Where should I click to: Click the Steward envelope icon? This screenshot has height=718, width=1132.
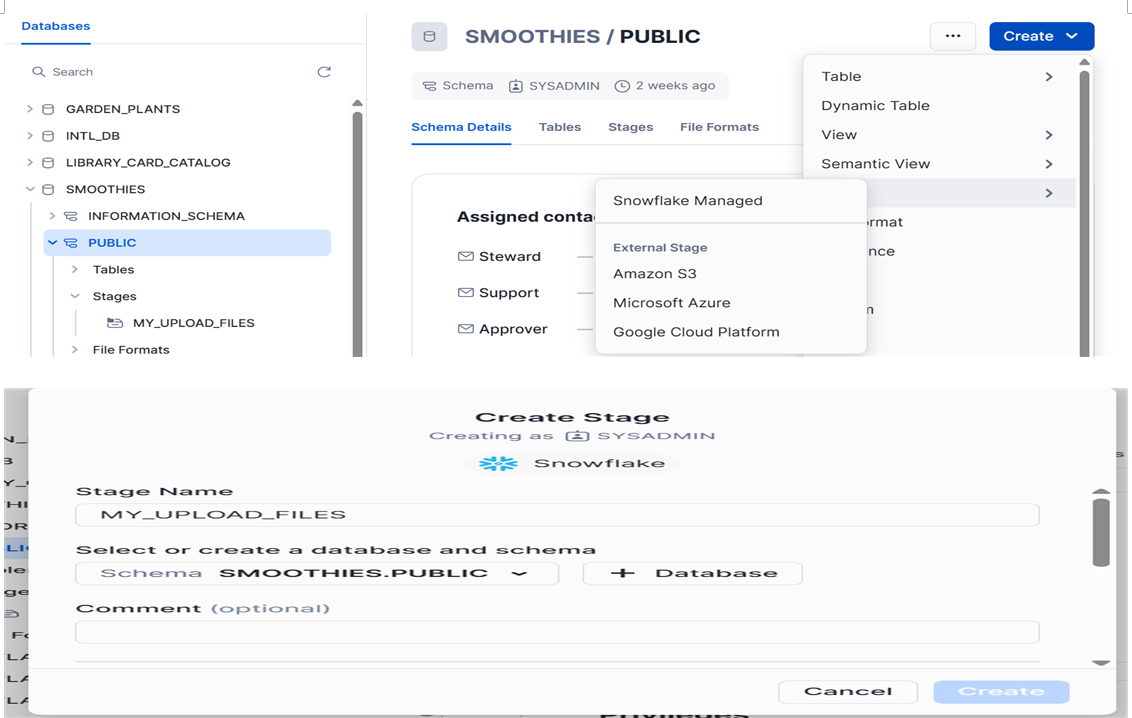465,257
